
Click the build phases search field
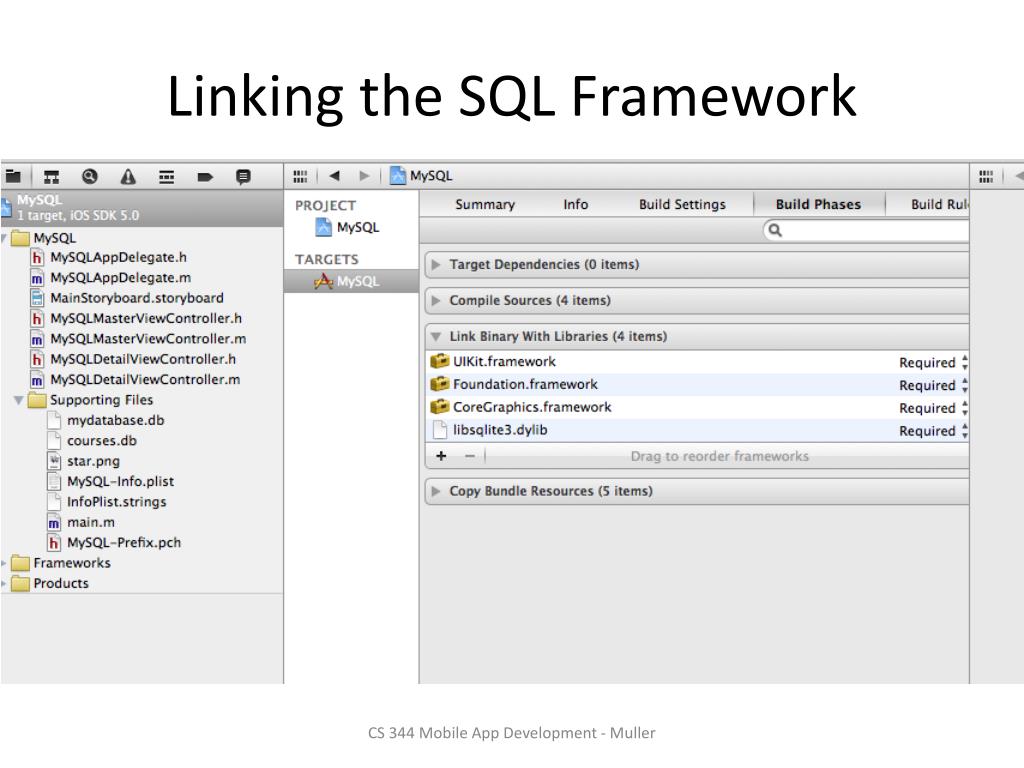[x=866, y=230]
